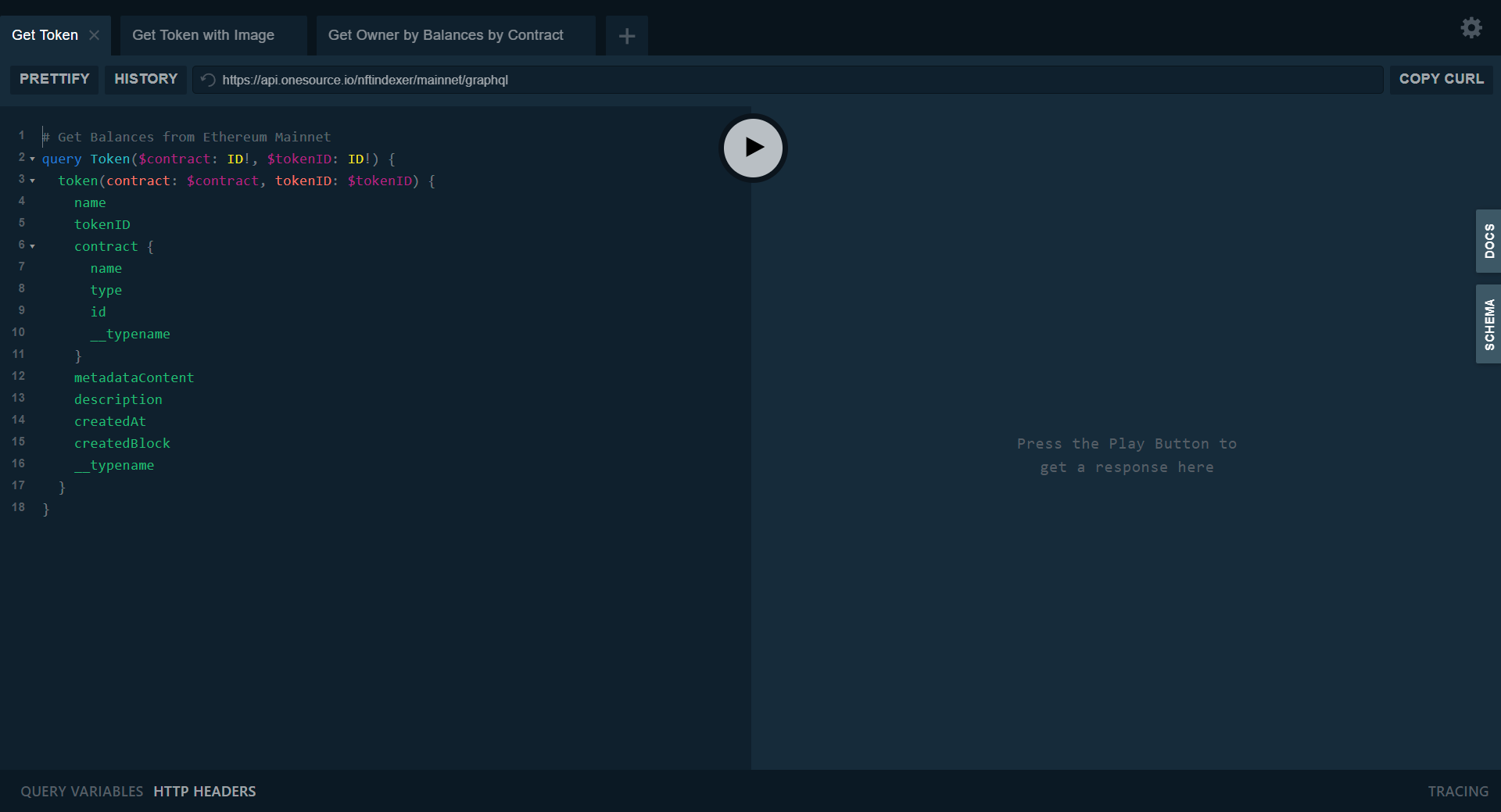Click the 'id' field inside contract
This screenshot has width=1501, height=812.
pos(98,312)
